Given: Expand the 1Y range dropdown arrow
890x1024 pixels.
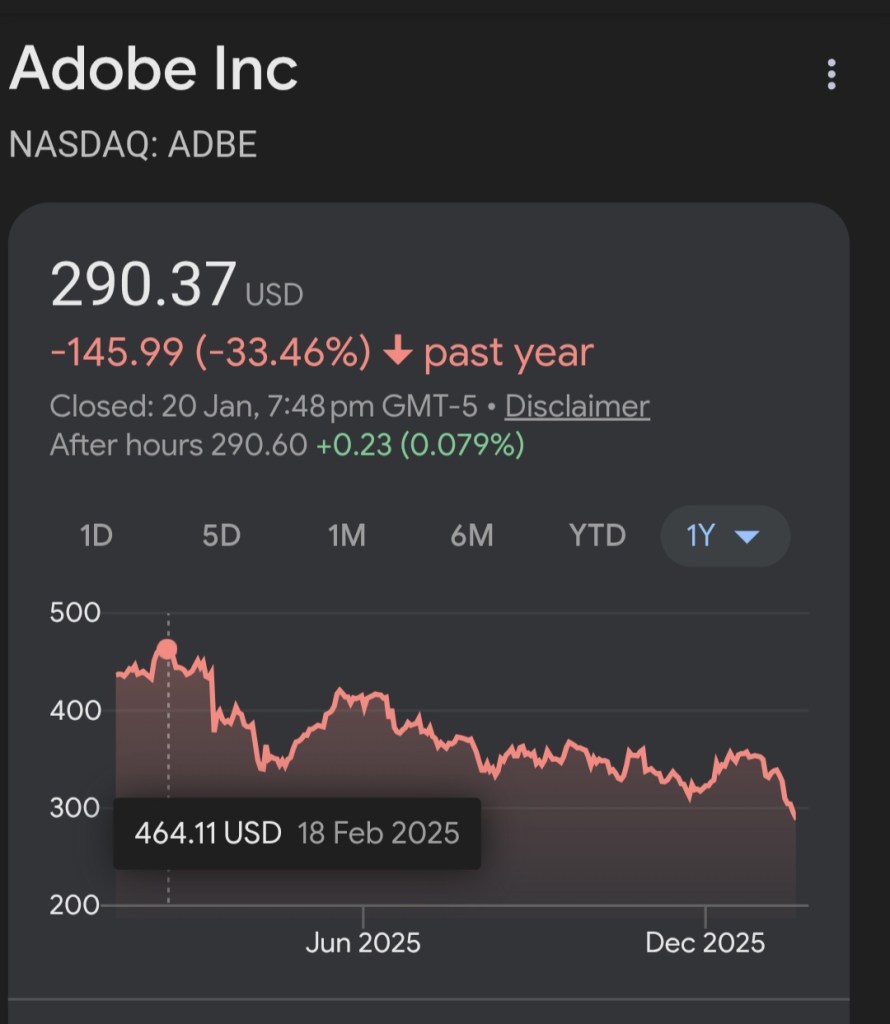Looking at the screenshot, I should coord(747,536).
